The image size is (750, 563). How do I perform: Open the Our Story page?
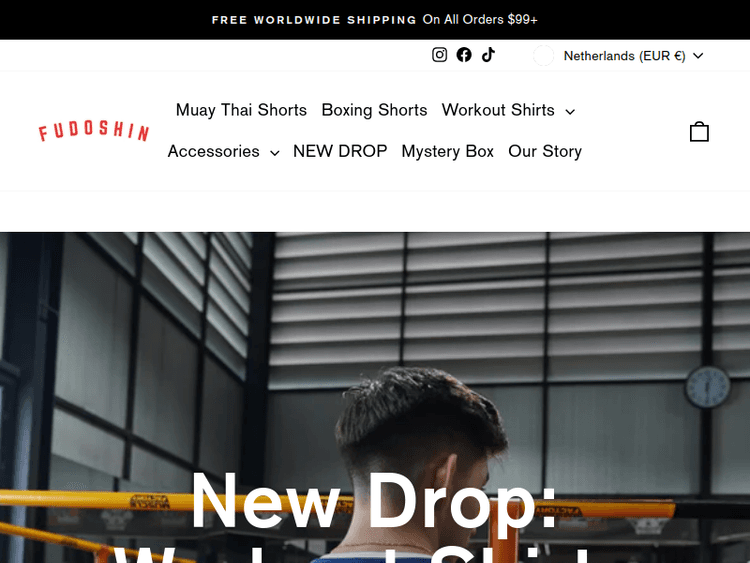coord(545,151)
